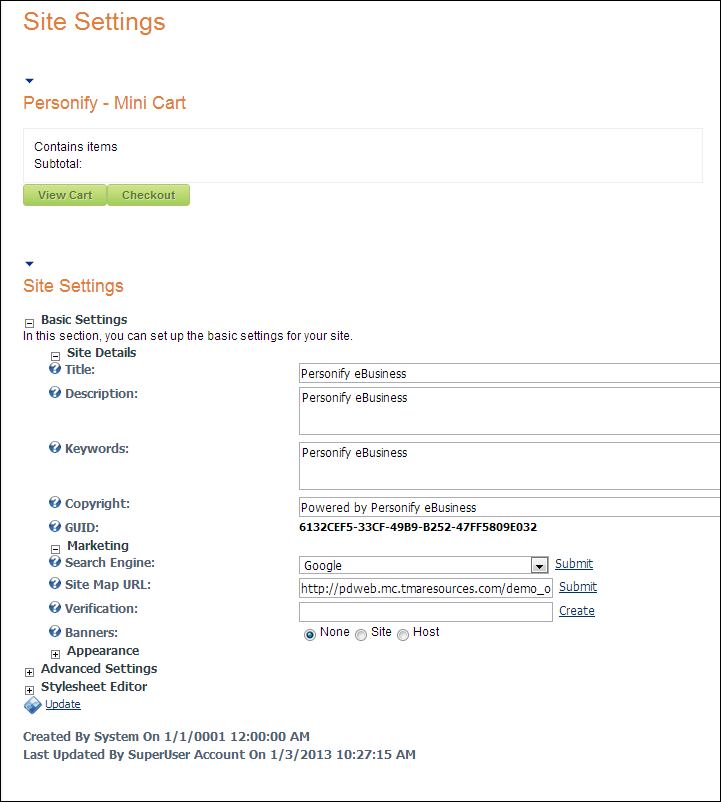Expand the Advanced Settings section

pos(29,670)
